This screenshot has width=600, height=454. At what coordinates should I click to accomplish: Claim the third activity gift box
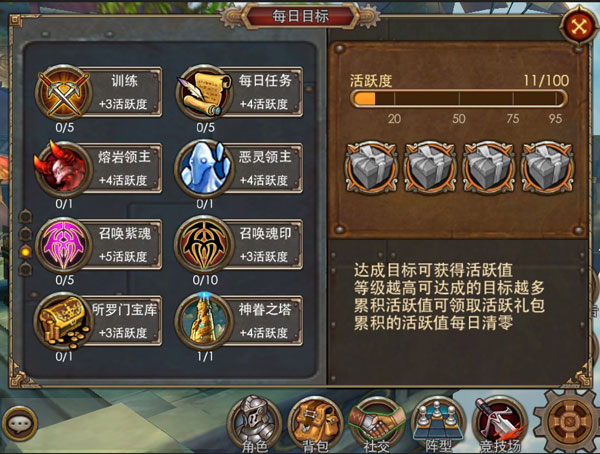[489, 167]
